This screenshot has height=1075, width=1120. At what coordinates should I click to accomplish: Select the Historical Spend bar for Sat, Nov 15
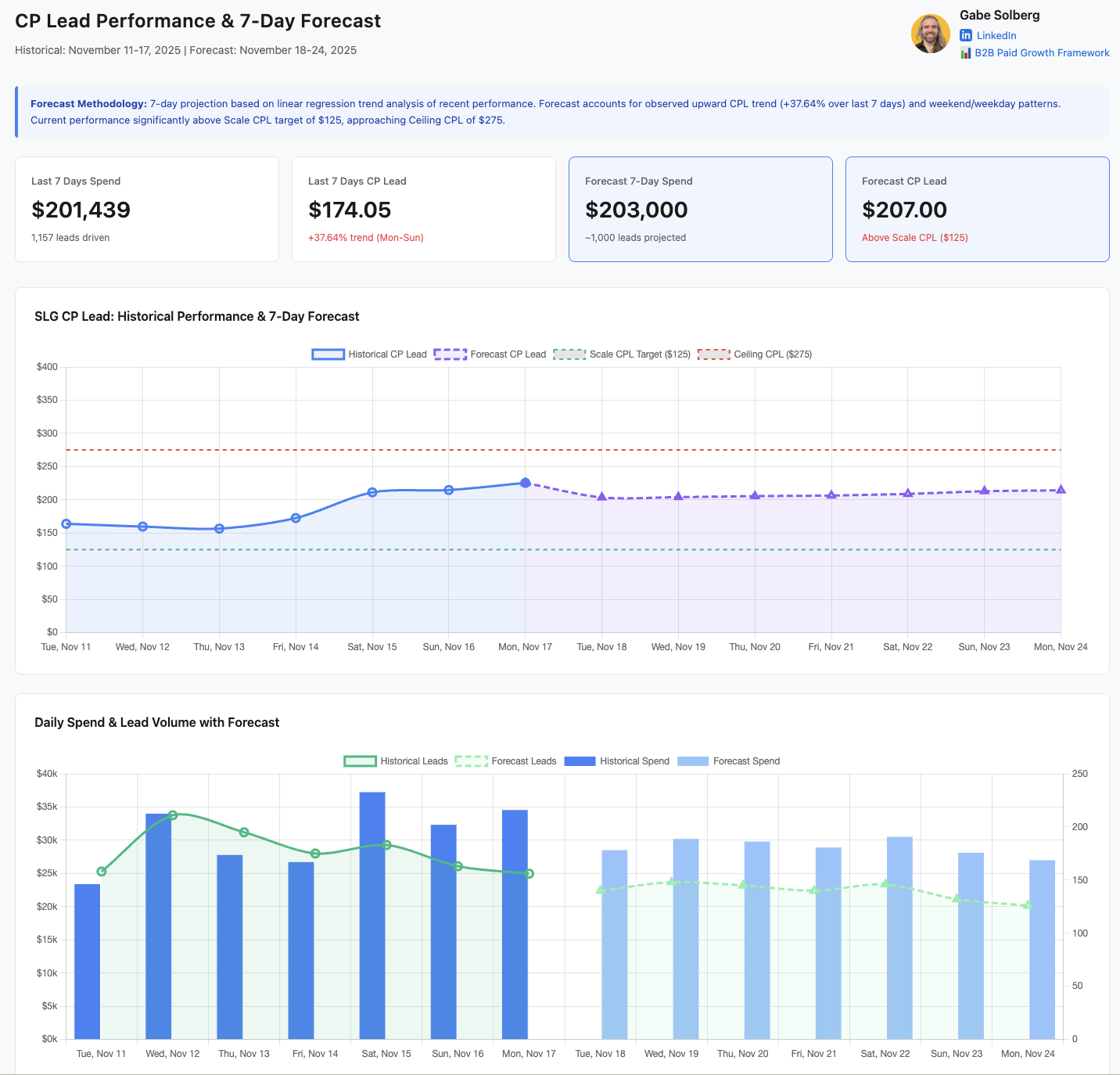coord(372,915)
